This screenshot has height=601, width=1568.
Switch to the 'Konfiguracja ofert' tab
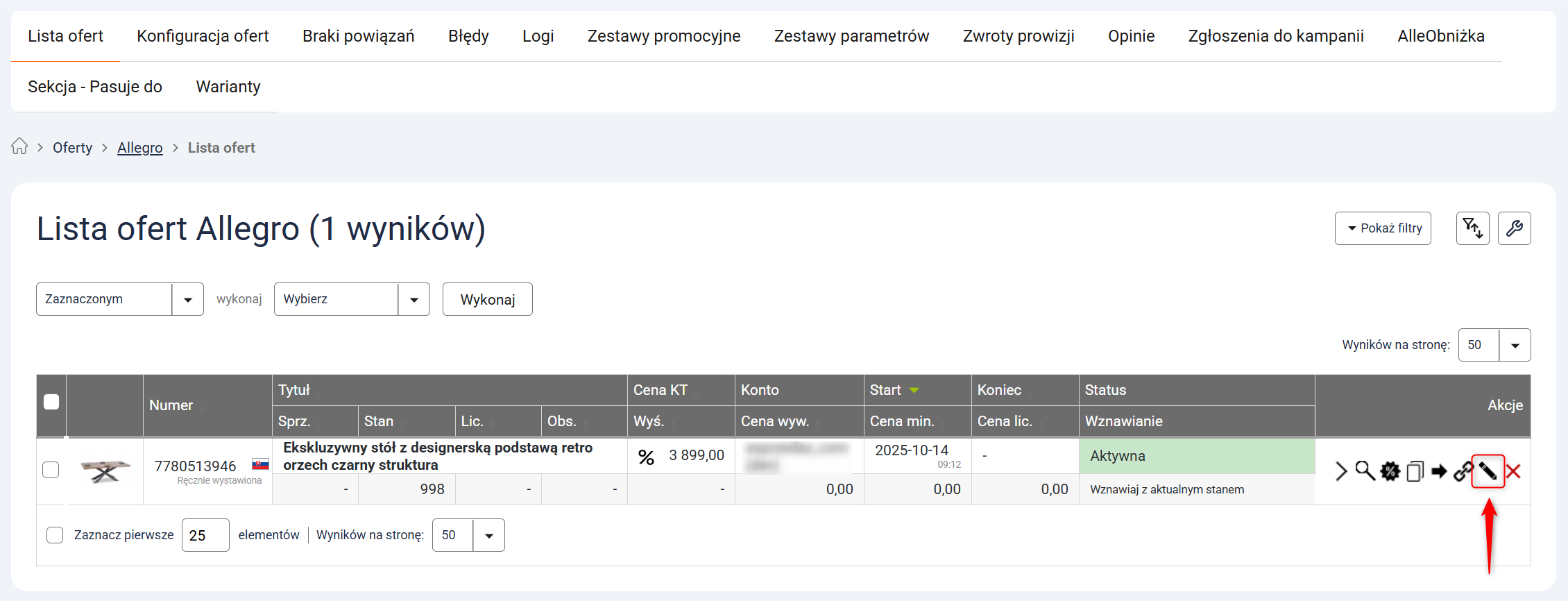click(203, 36)
